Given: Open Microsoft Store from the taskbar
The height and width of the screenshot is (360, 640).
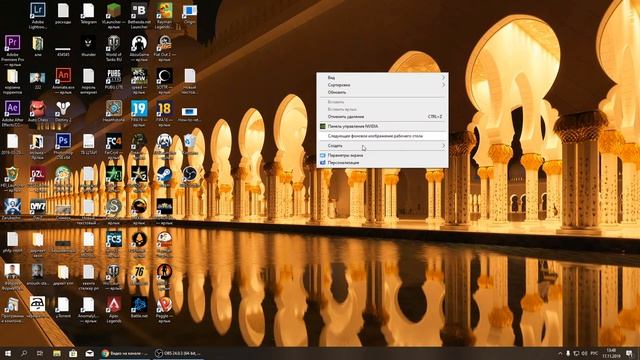Looking at the screenshot, I should click(73, 353).
